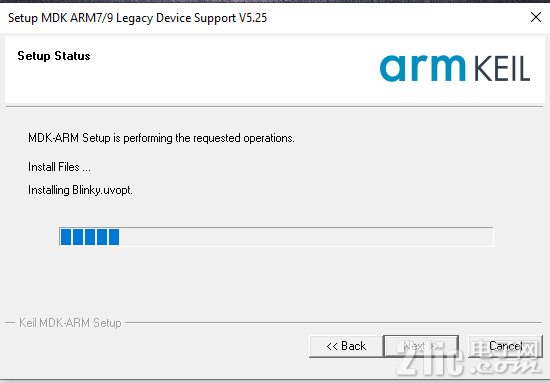
Task: Click the blue filled progress bar segments
Action: [x=90, y=237]
